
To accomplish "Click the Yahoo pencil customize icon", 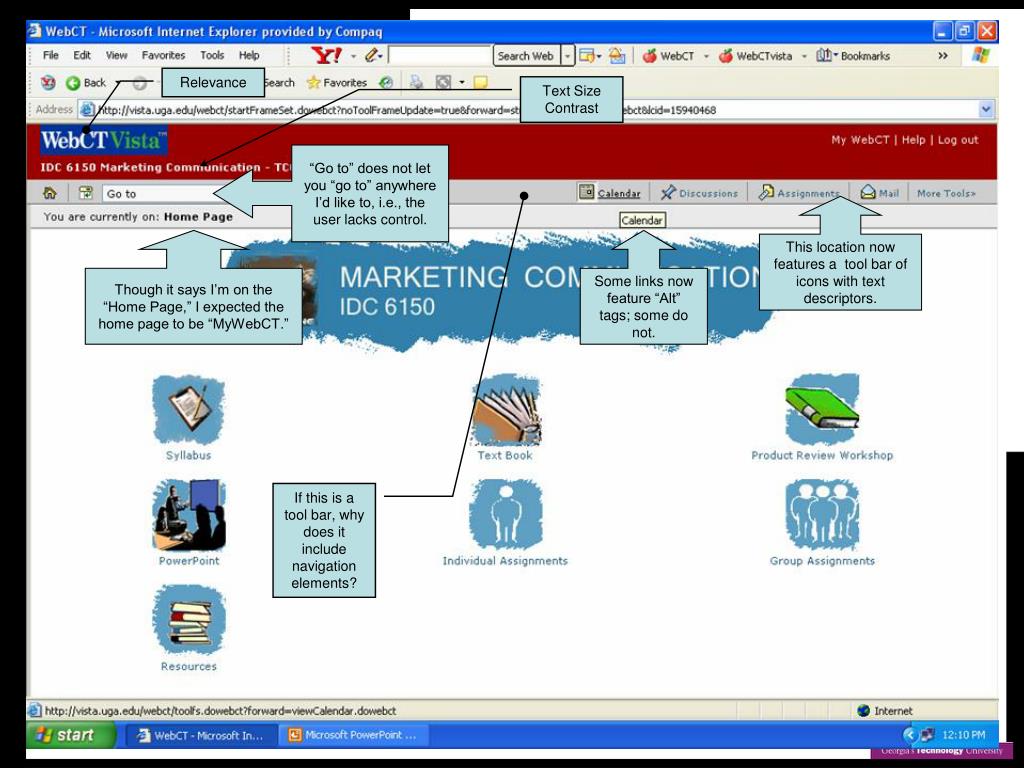I will (372, 56).
